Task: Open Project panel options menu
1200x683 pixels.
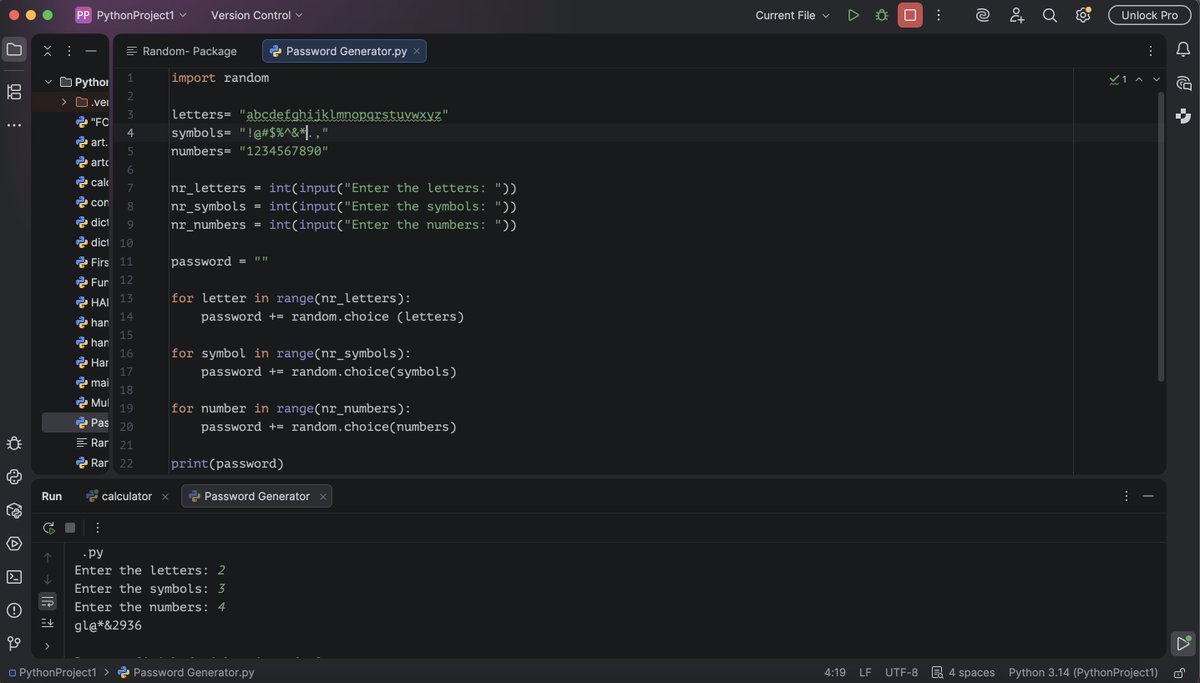Action: click(69, 50)
